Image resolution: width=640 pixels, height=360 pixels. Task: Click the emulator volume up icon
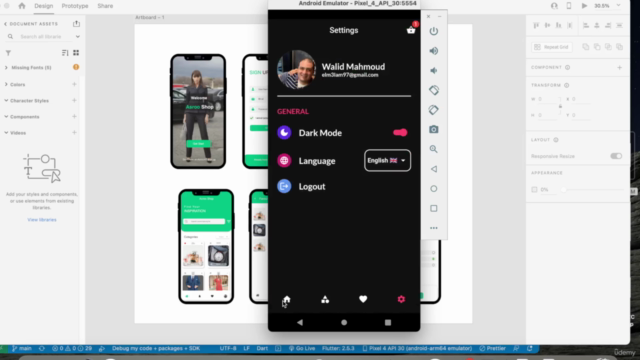(433, 51)
